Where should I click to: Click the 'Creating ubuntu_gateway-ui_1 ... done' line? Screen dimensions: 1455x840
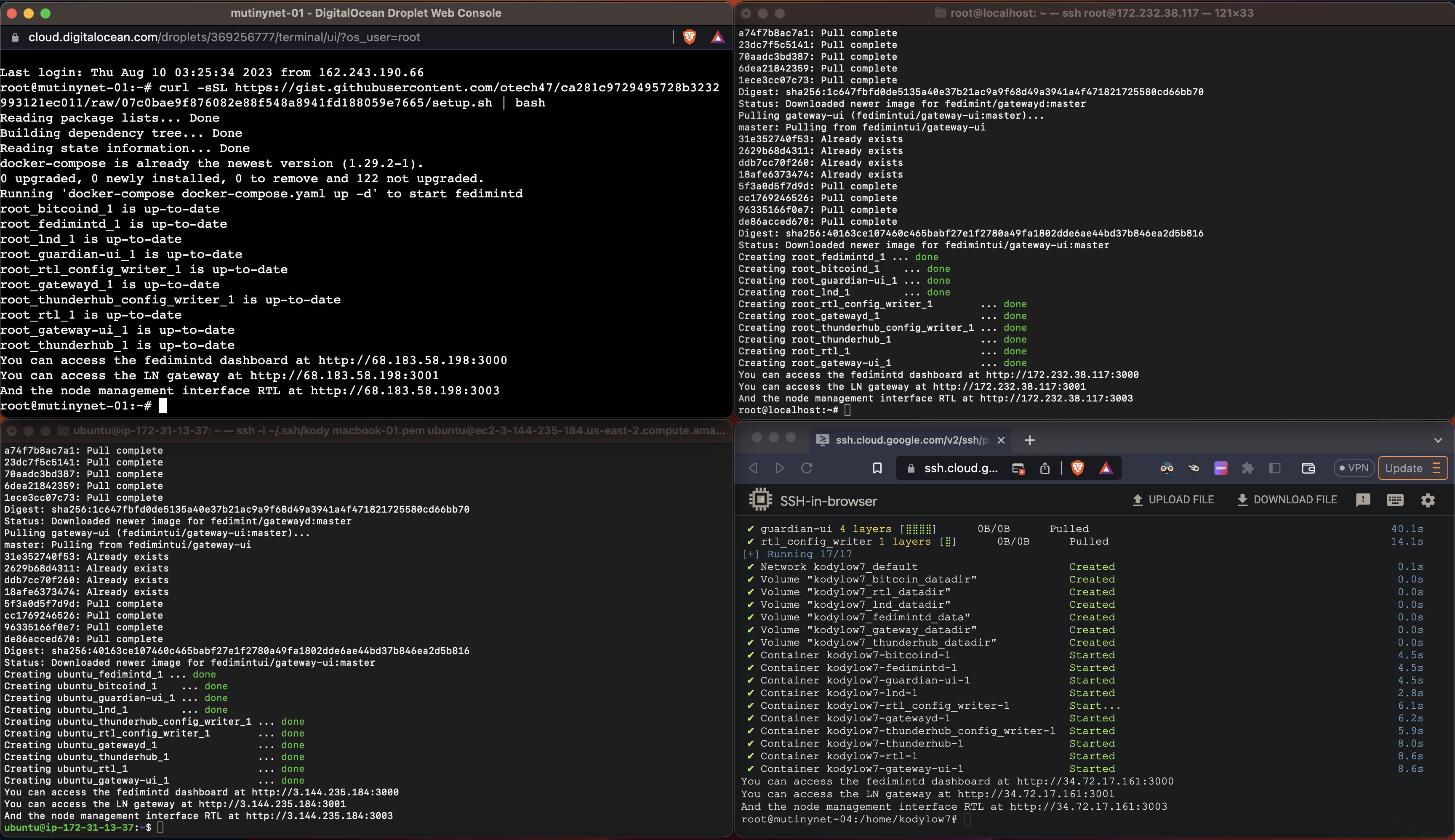pos(154,780)
